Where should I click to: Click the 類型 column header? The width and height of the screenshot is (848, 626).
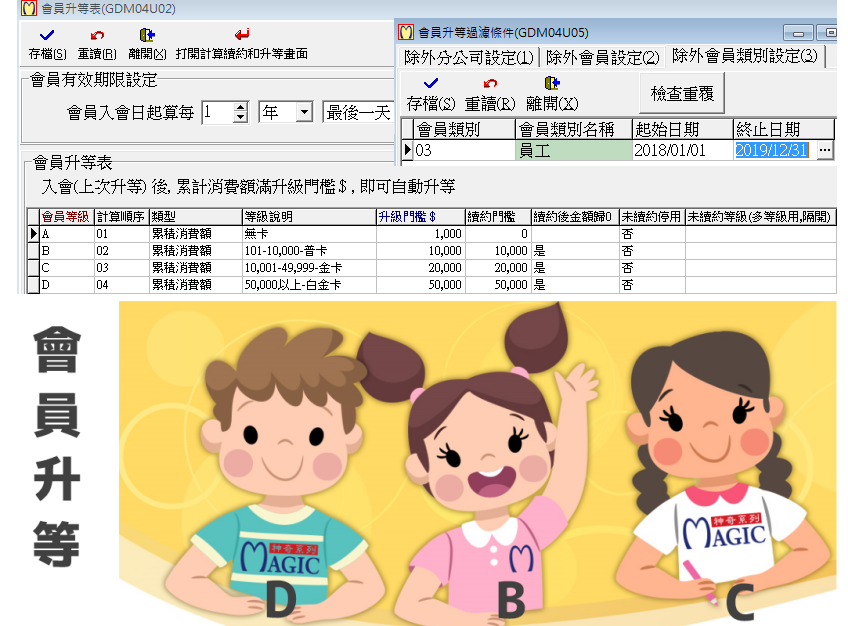pos(195,217)
